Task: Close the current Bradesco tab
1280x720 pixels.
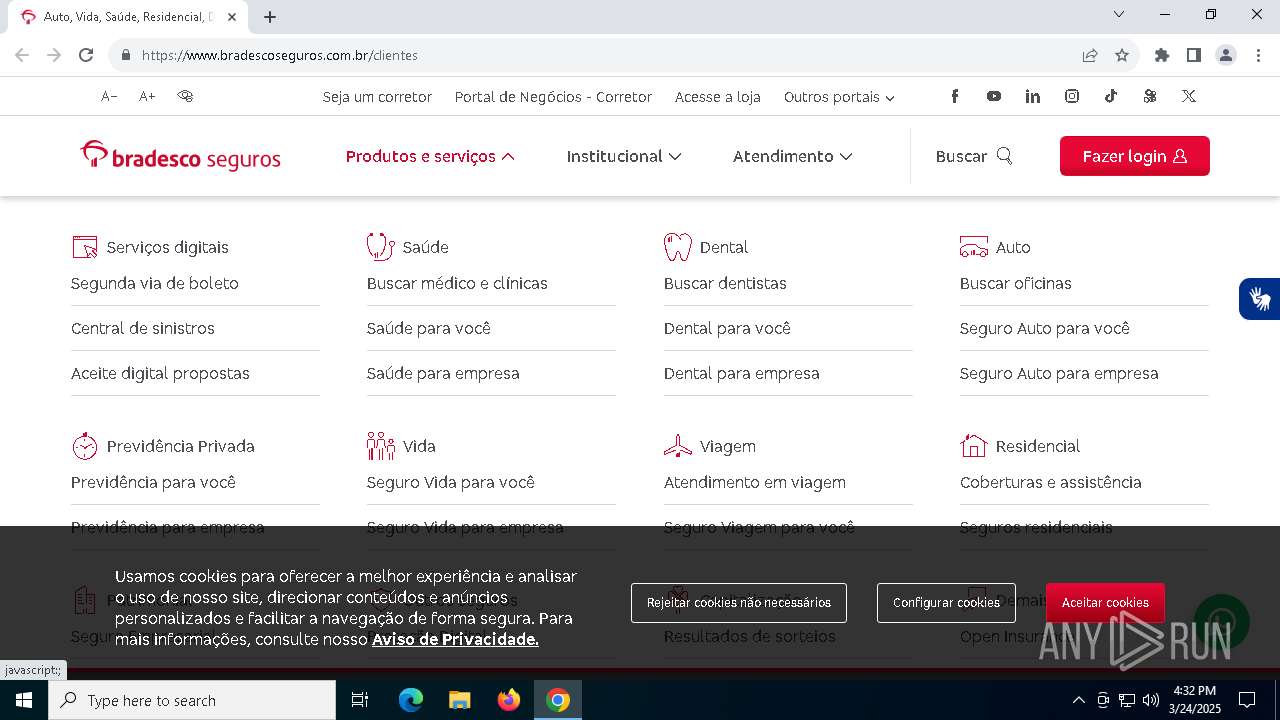Action: click(232, 16)
